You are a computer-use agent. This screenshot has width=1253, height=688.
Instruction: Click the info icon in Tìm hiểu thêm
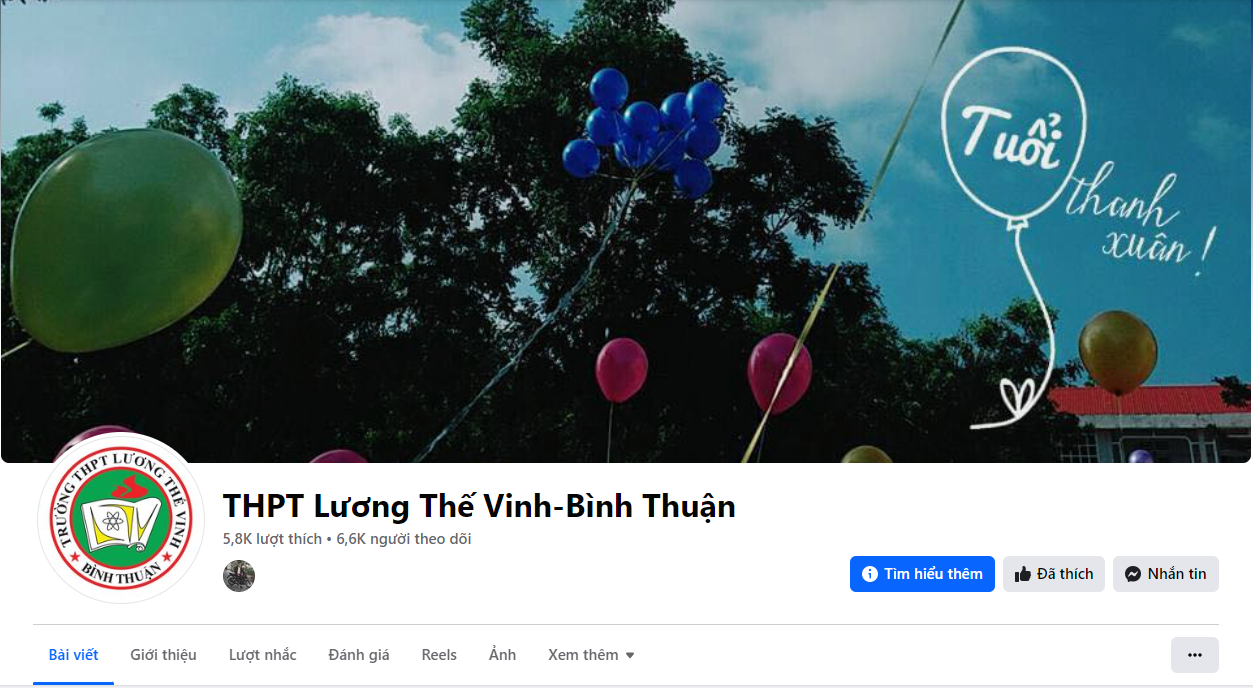[x=869, y=574]
